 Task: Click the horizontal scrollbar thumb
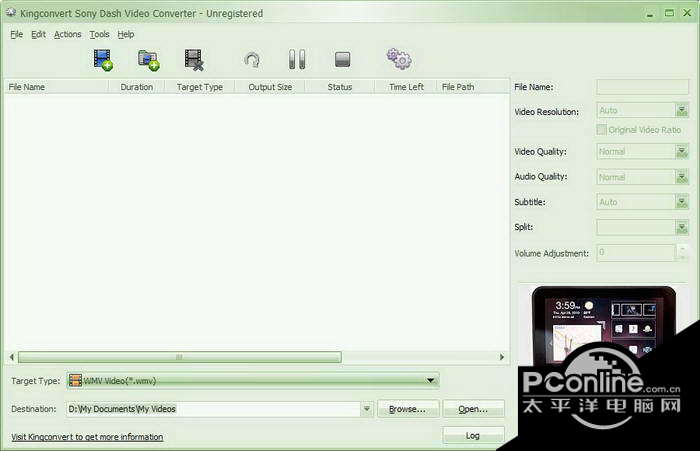179,357
